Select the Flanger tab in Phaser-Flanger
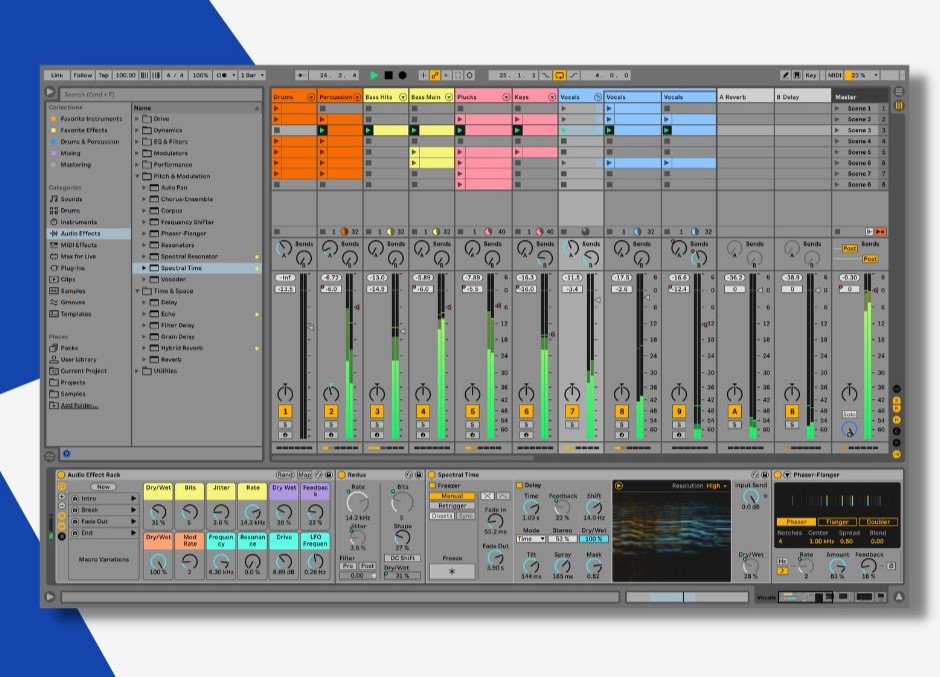The width and height of the screenshot is (940, 677). pyautogui.click(x=837, y=522)
